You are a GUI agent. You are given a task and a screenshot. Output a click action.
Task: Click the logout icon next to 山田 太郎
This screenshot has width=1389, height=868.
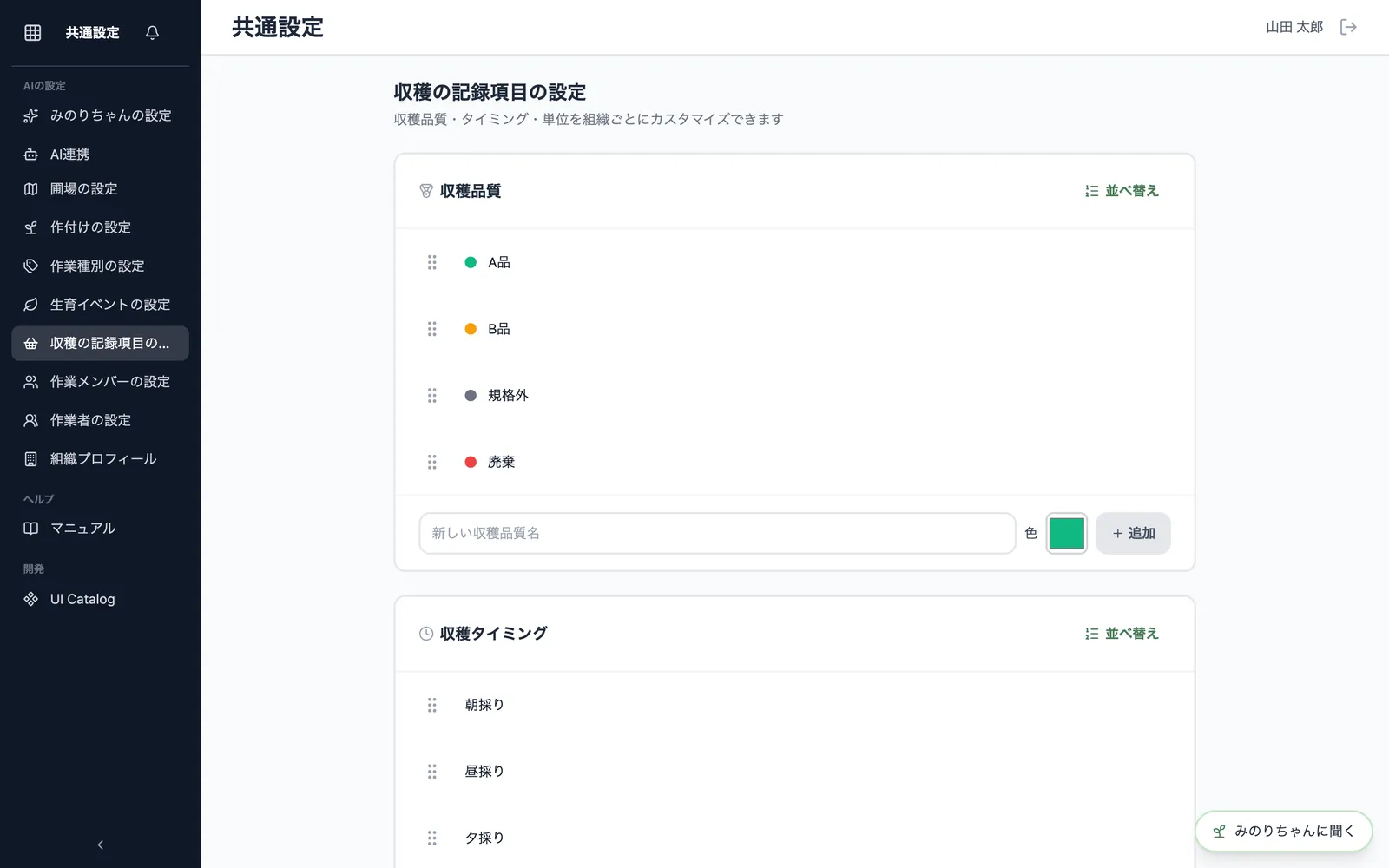[1348, 27]
